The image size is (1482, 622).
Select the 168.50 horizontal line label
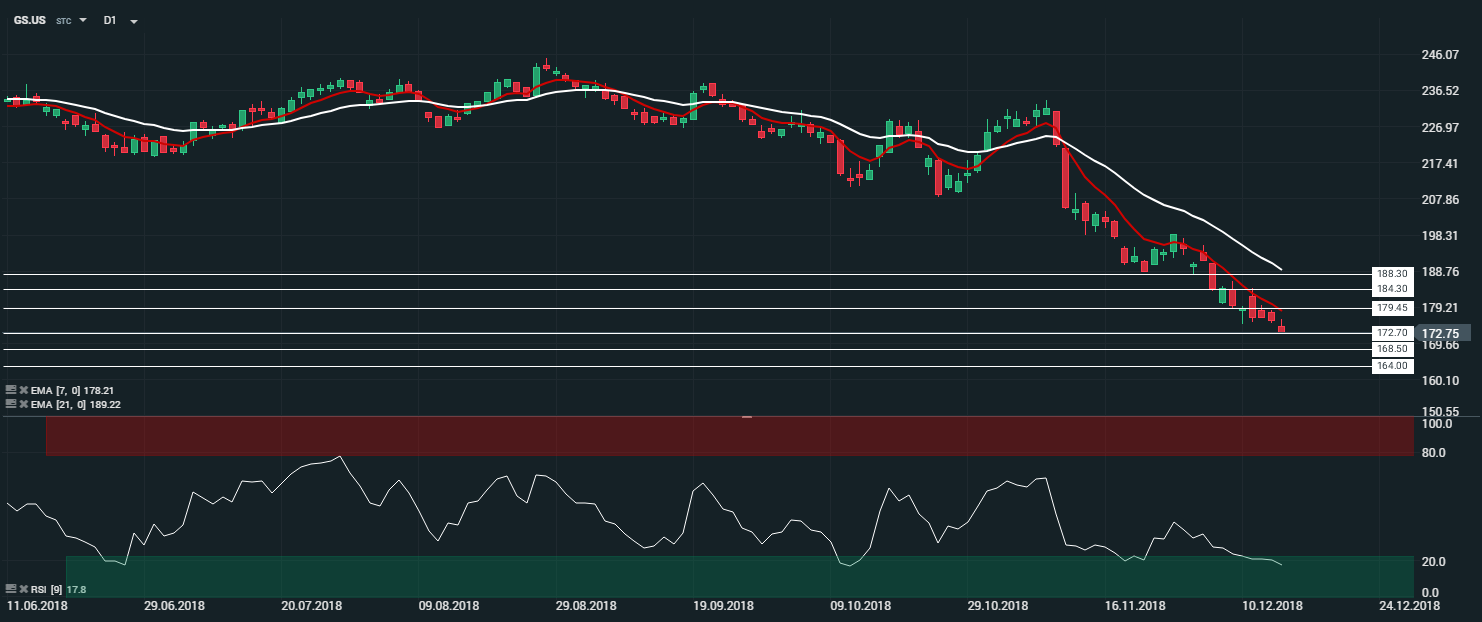[x=1391, y=349]
